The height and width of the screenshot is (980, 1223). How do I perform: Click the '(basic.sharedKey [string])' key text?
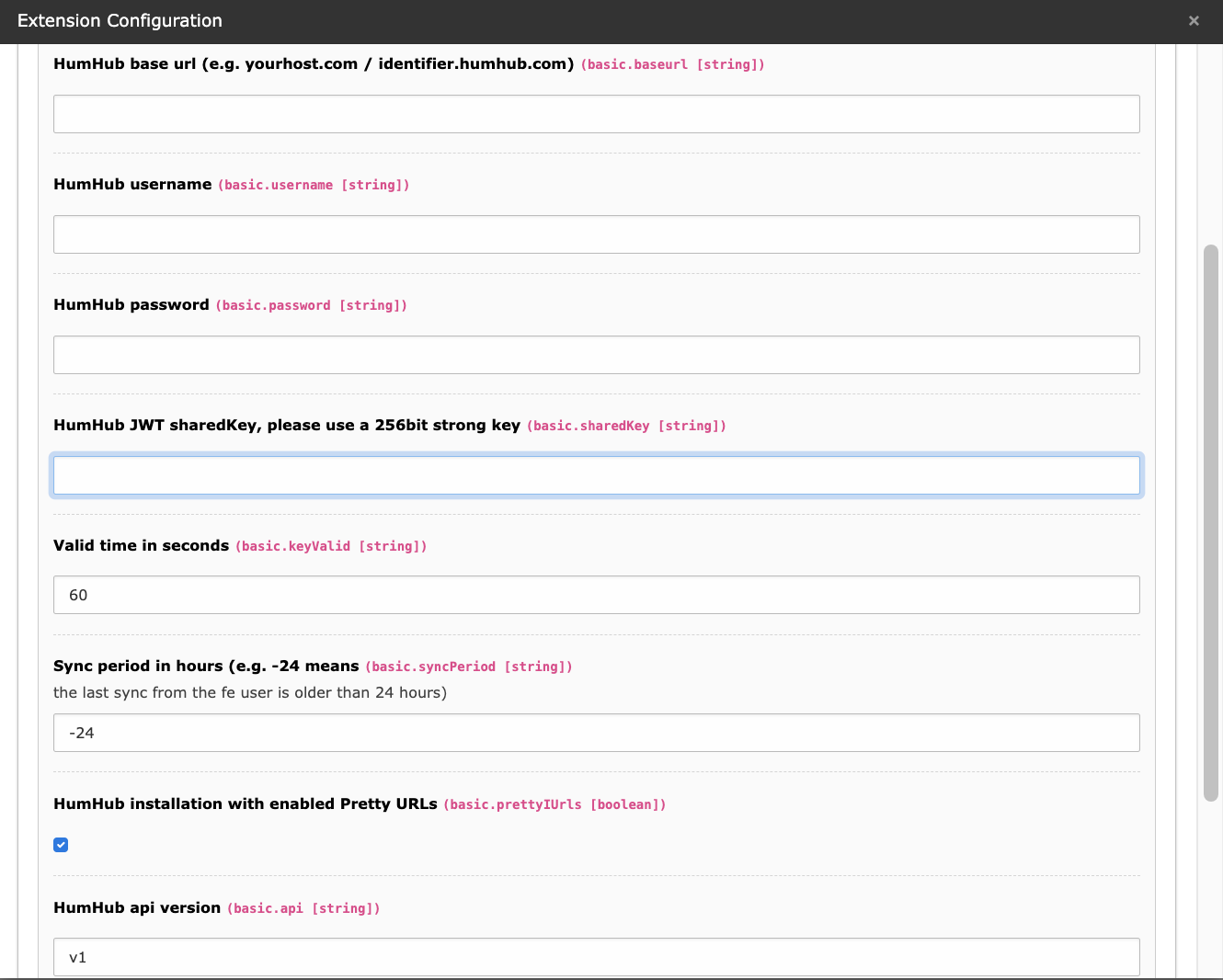626,426
